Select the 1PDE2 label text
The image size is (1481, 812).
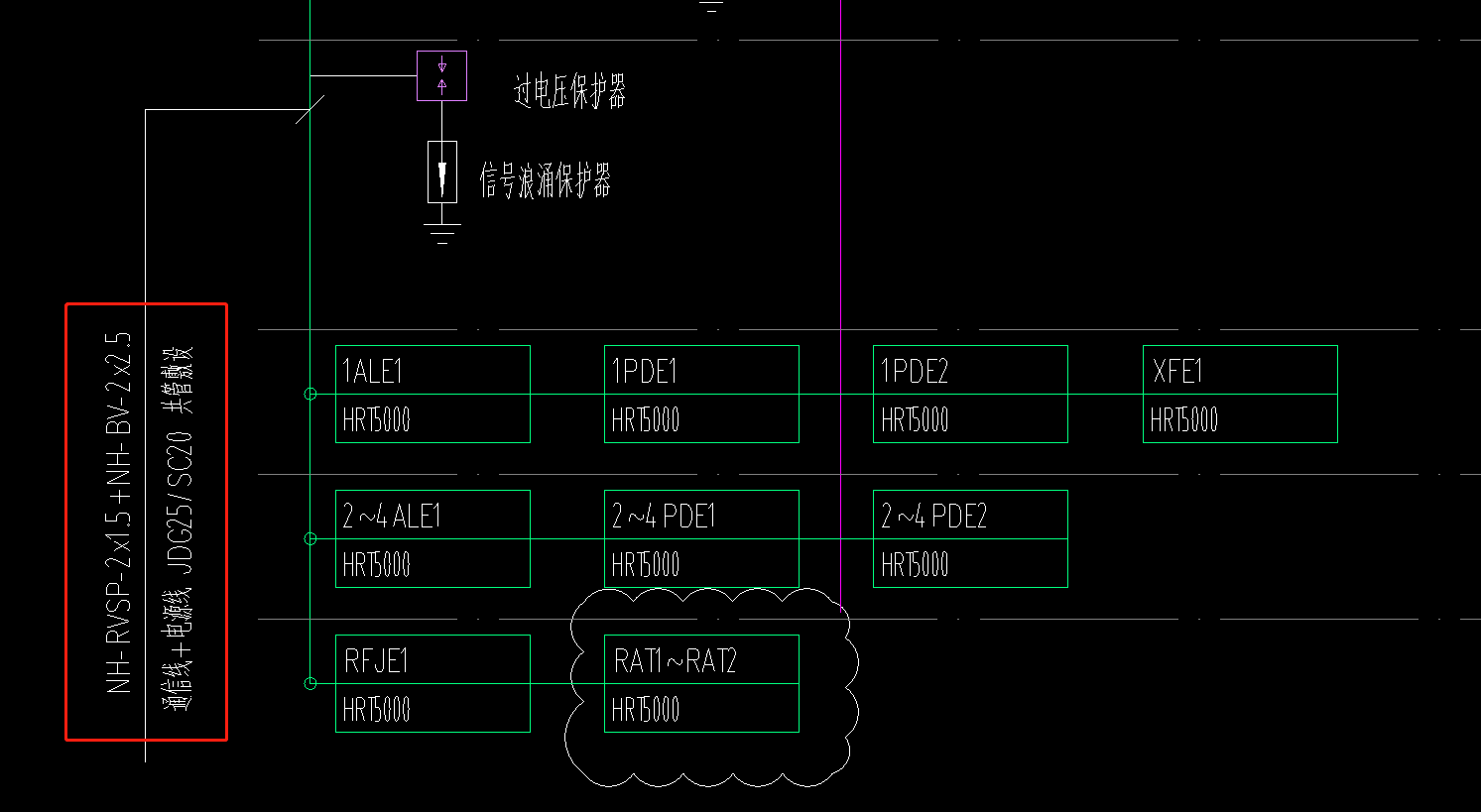914,371
